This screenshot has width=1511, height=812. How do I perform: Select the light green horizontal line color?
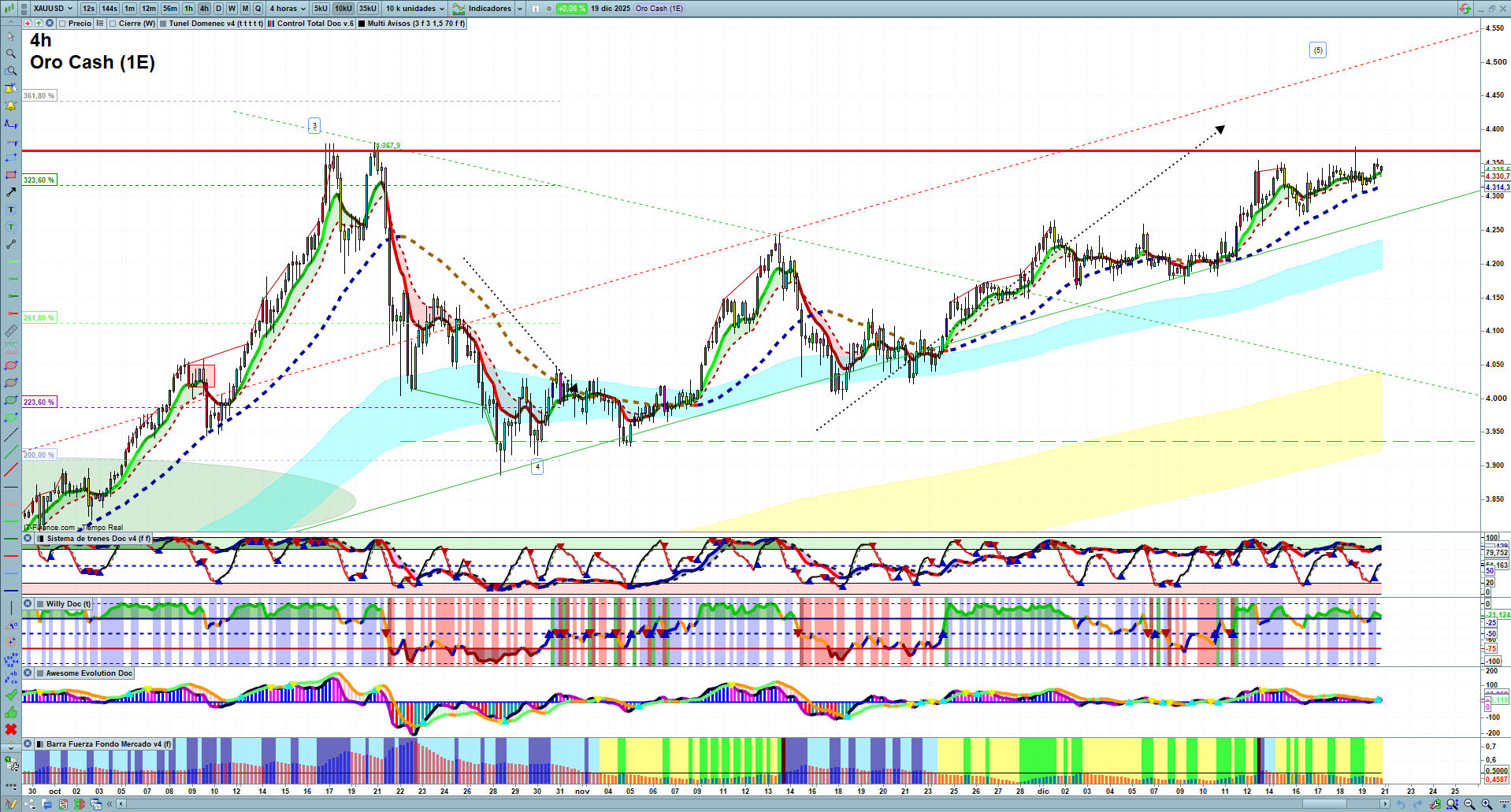[11, 521]
